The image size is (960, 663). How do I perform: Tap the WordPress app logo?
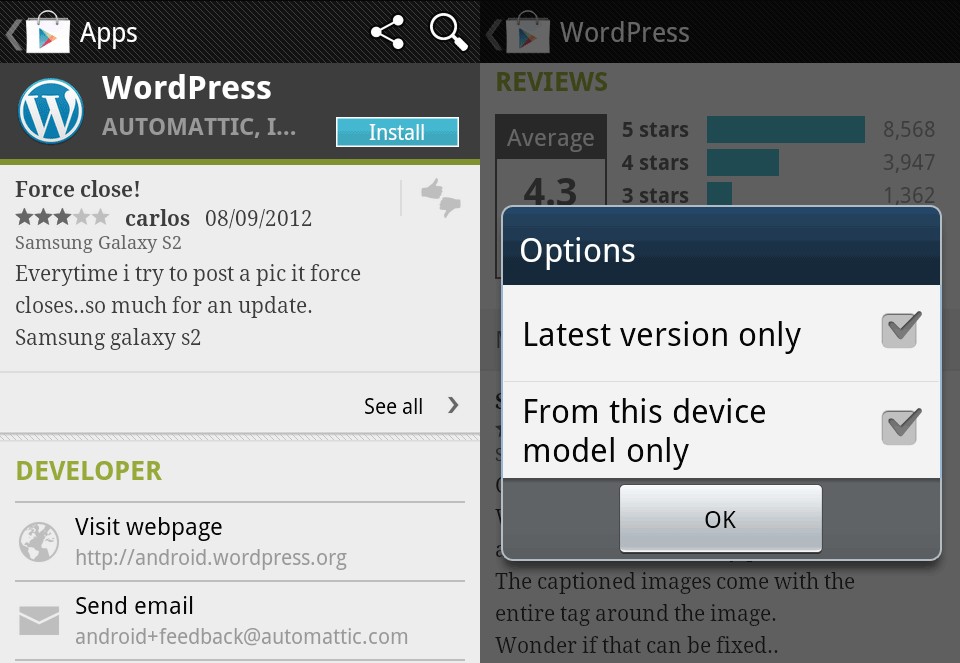[51, 111]
